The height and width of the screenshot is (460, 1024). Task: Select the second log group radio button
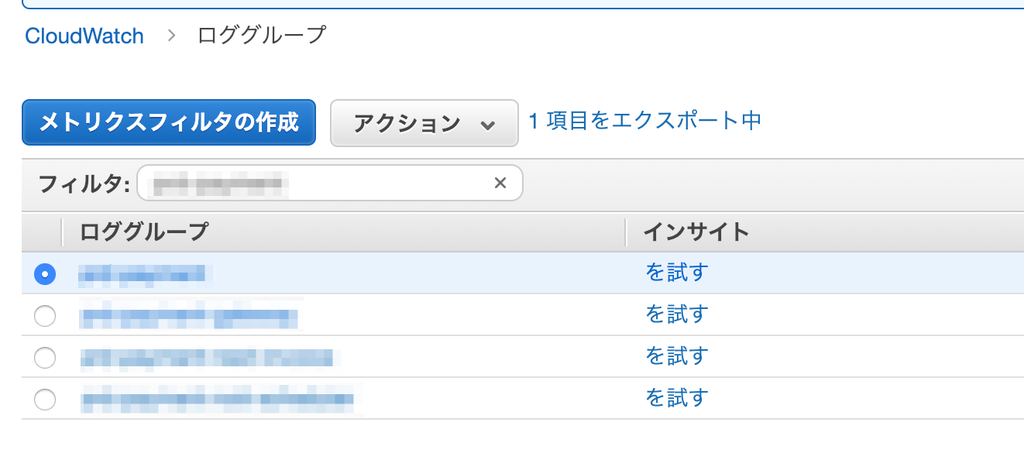click(45, 316)
